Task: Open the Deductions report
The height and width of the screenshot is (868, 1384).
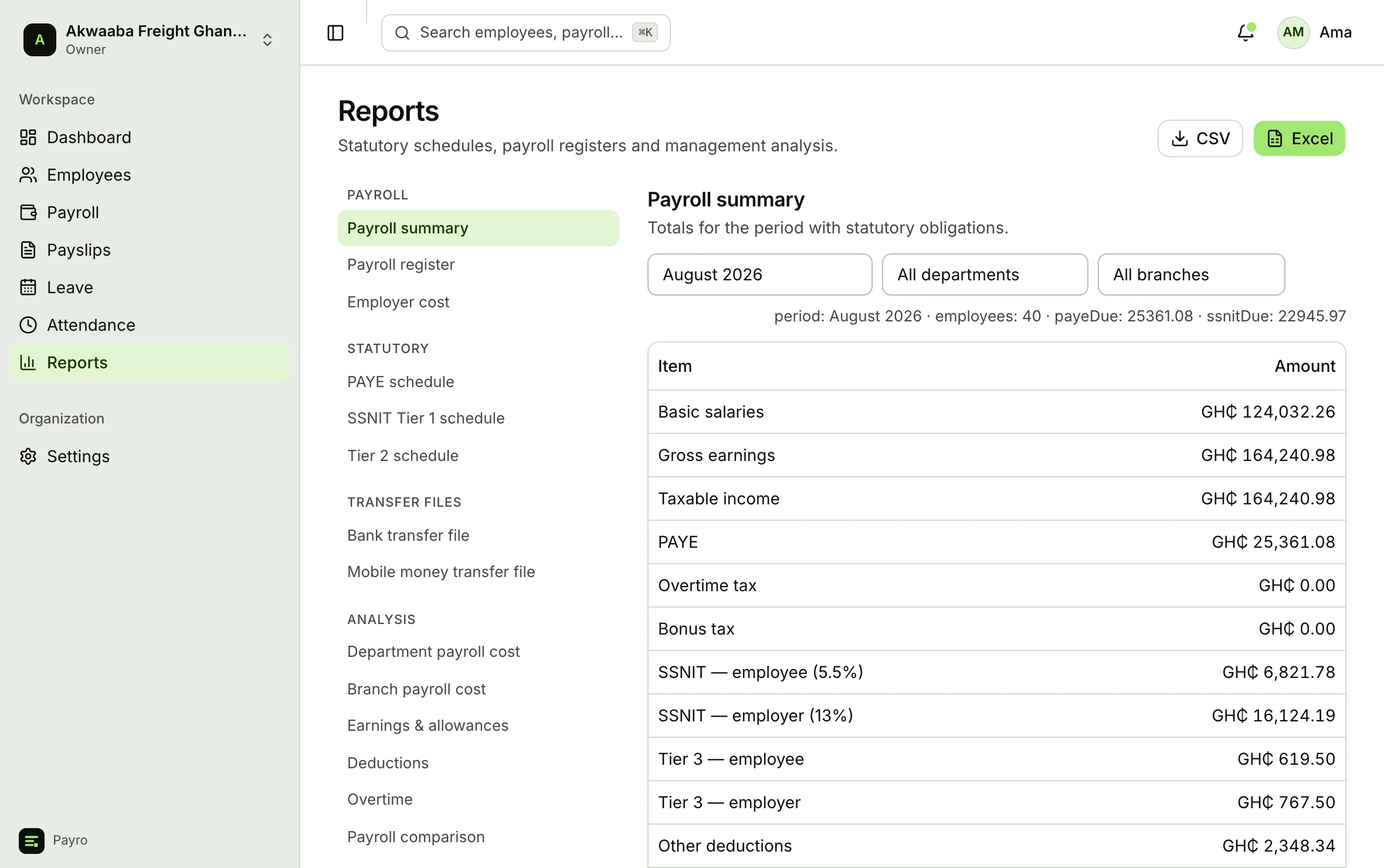Action: (x=478, y=763)
